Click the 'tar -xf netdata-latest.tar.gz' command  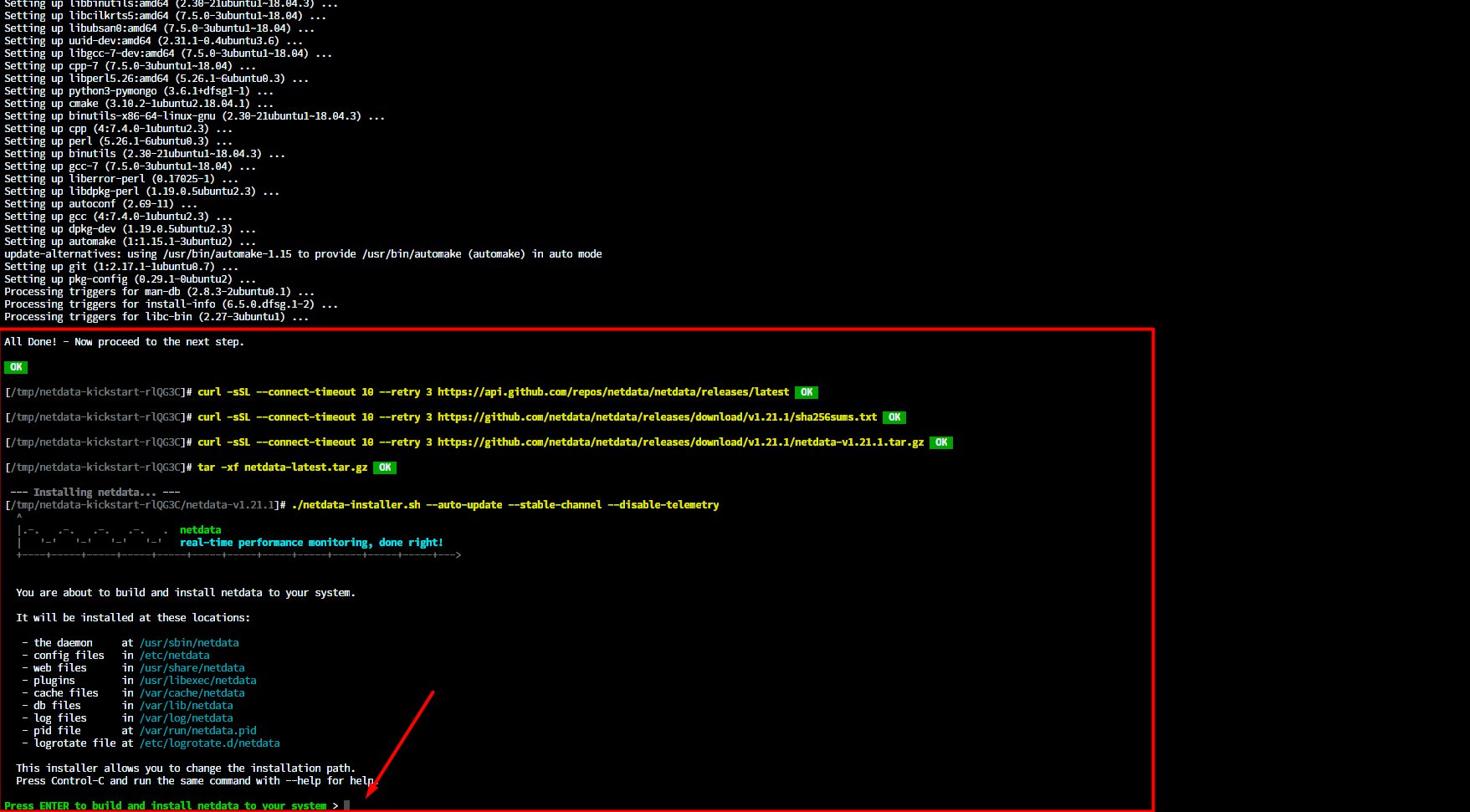click(x=283, y=467)
